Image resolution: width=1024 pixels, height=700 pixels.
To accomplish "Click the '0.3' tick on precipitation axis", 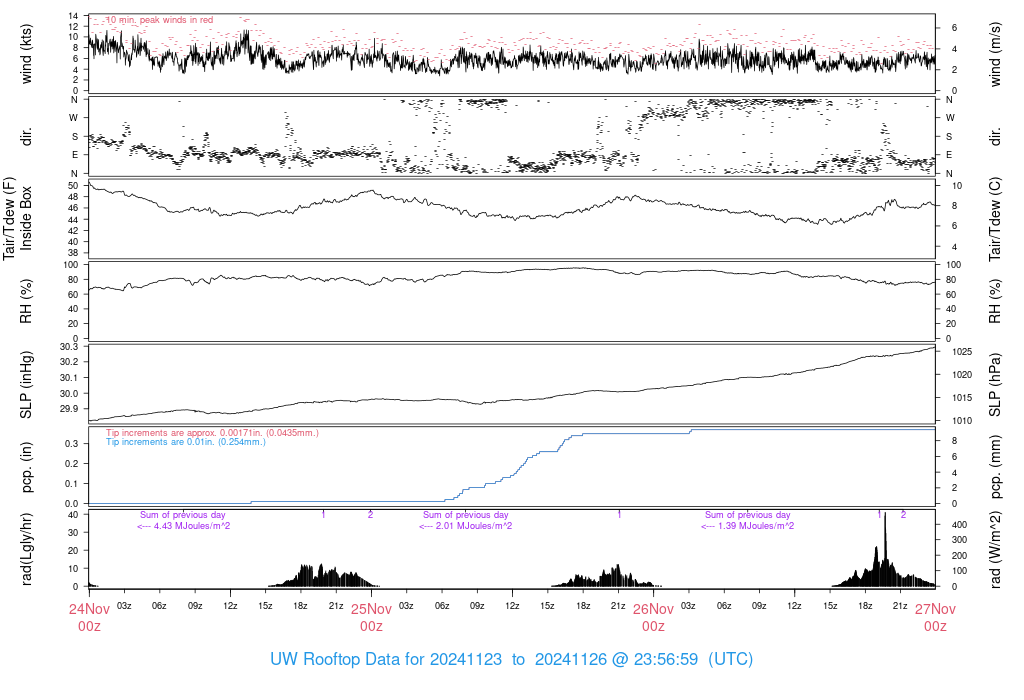I will 72,443.
